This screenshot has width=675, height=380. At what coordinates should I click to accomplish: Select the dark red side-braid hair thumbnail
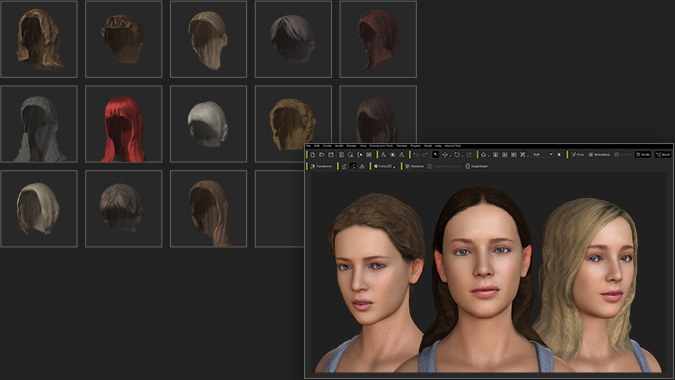click(378, 39)
